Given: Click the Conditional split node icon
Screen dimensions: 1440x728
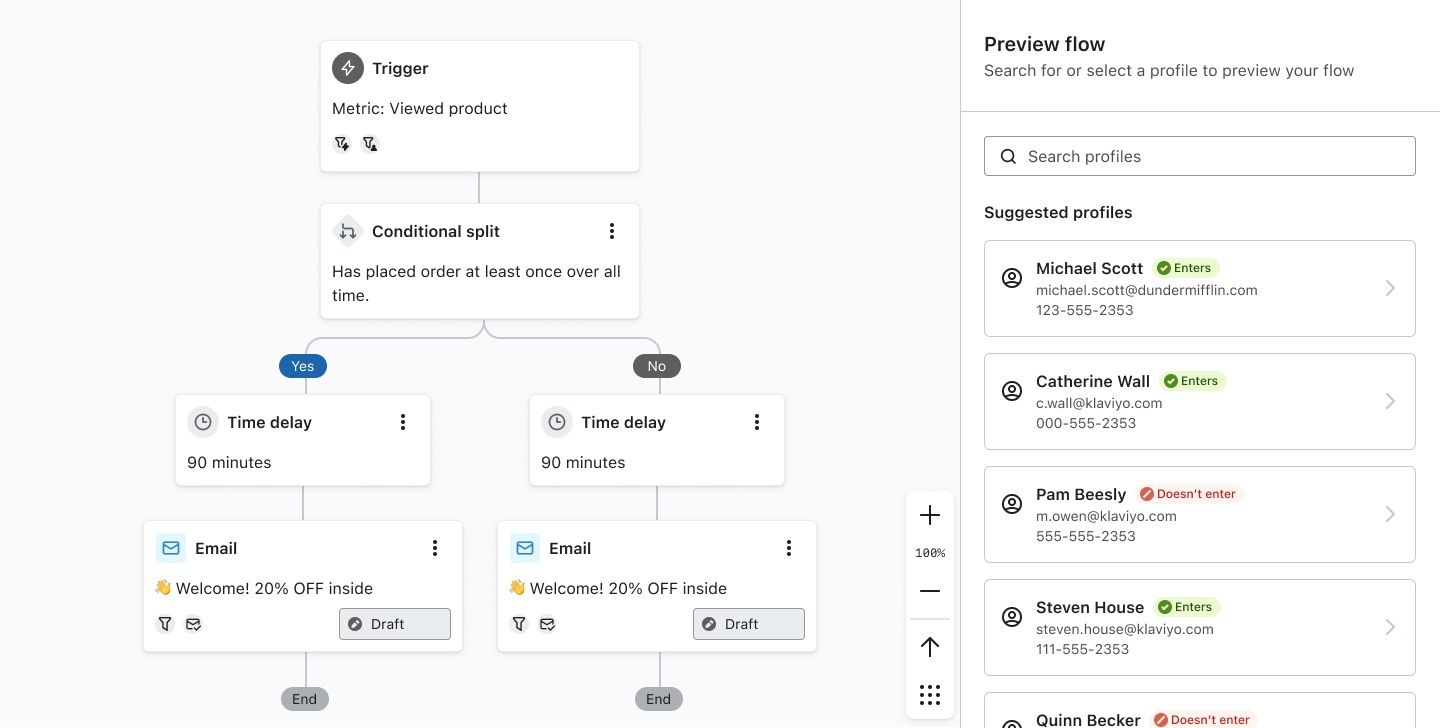Looking at the screenshot, I should [x=347, y=231].
